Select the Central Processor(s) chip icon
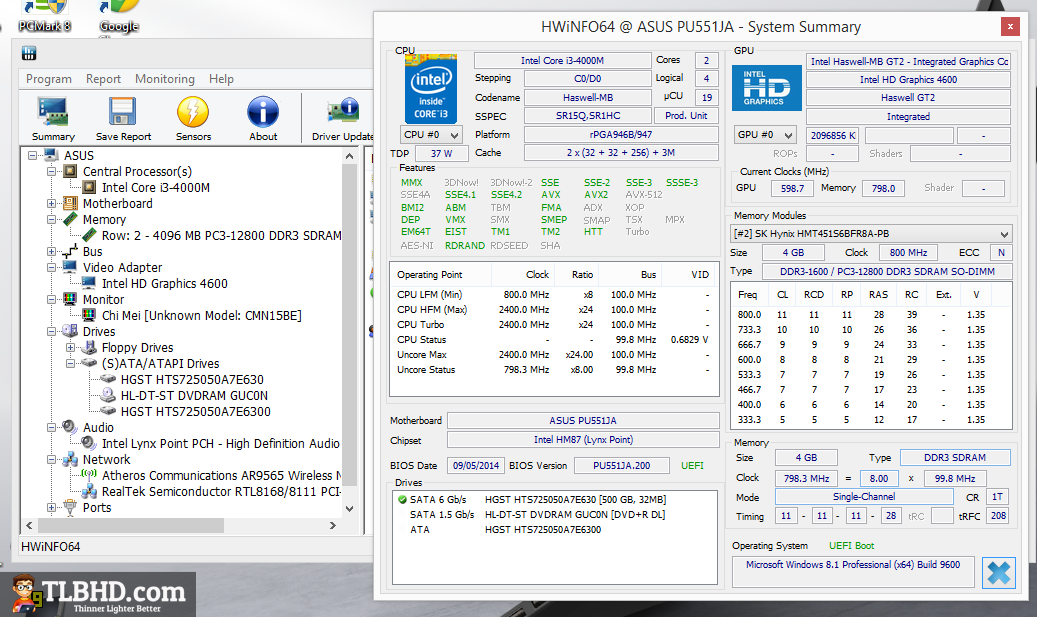Image resolution: width=1037 pixels, height=617 pixels. (71, 171)
